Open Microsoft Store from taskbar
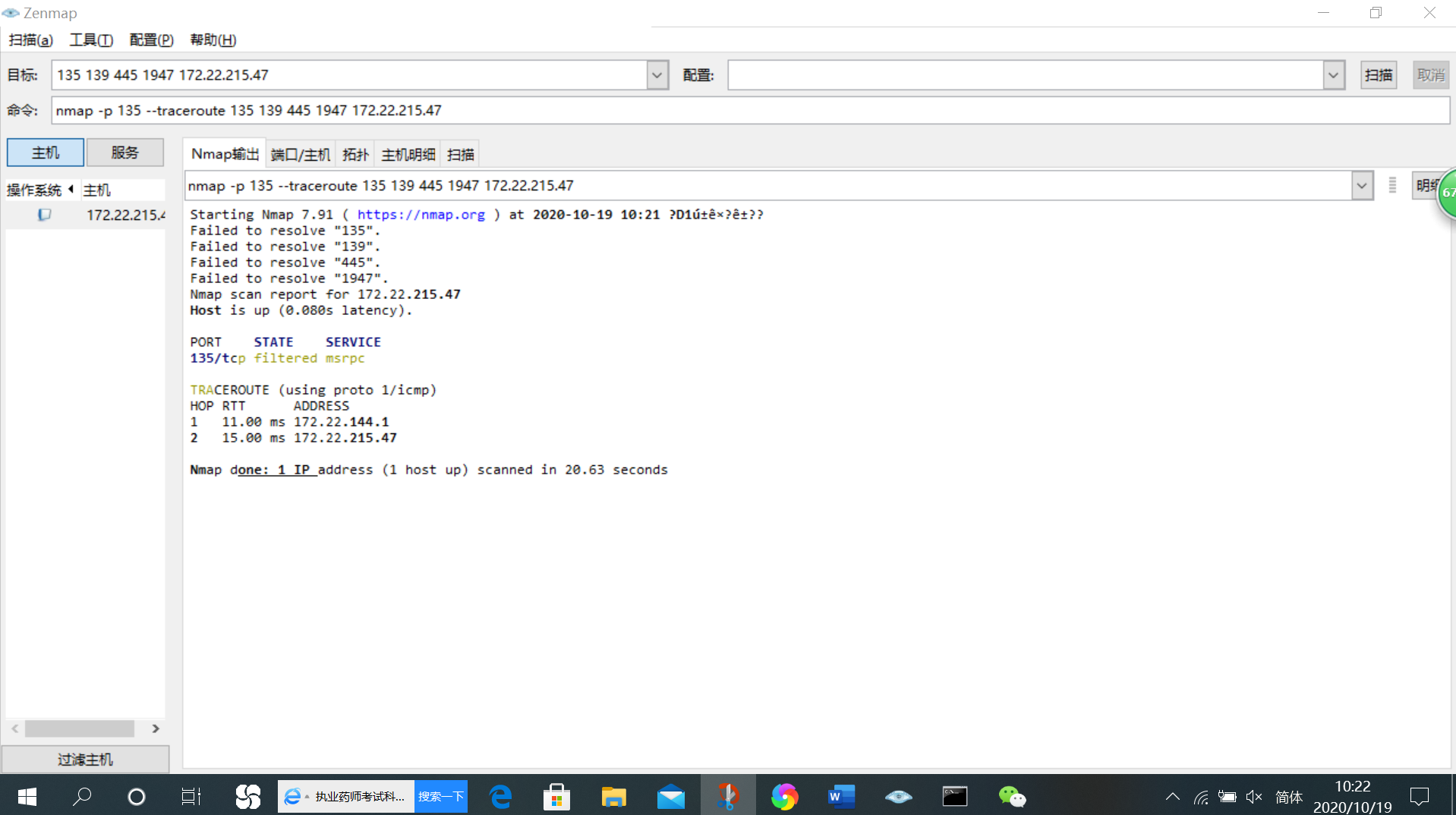Screen dimensions: 1456x815 557,796
